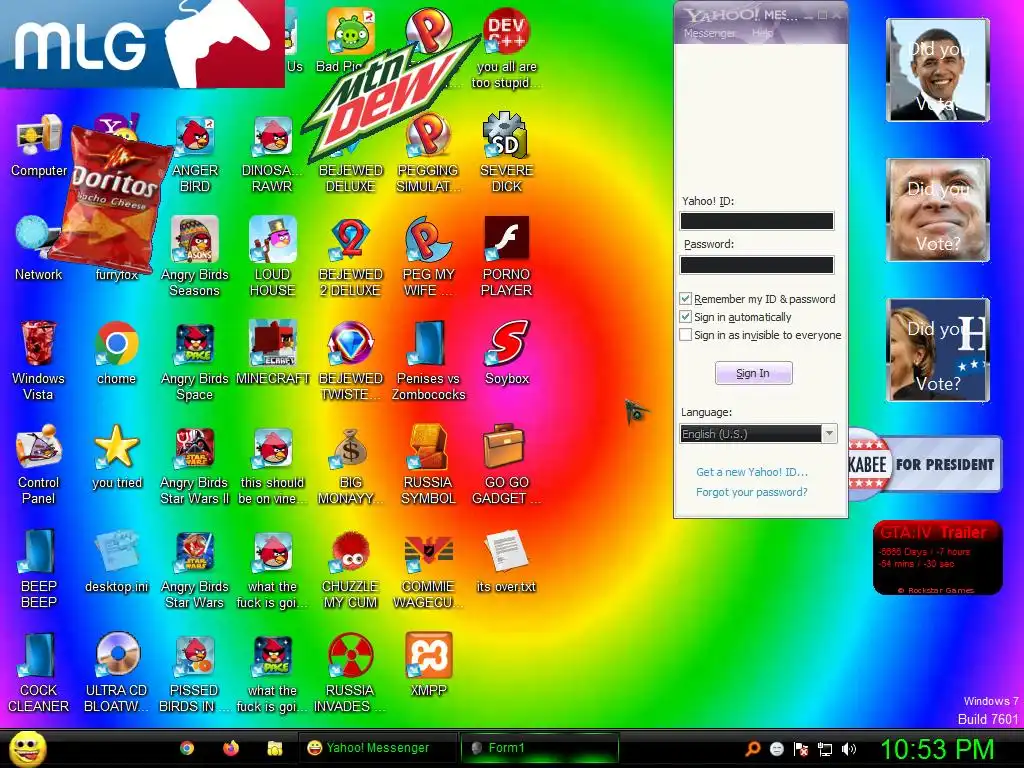Select 'this should be on vine' icon

pos(272,464)
